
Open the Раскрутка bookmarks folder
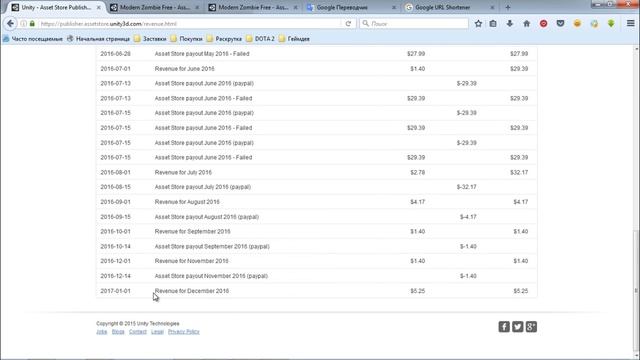224,39
